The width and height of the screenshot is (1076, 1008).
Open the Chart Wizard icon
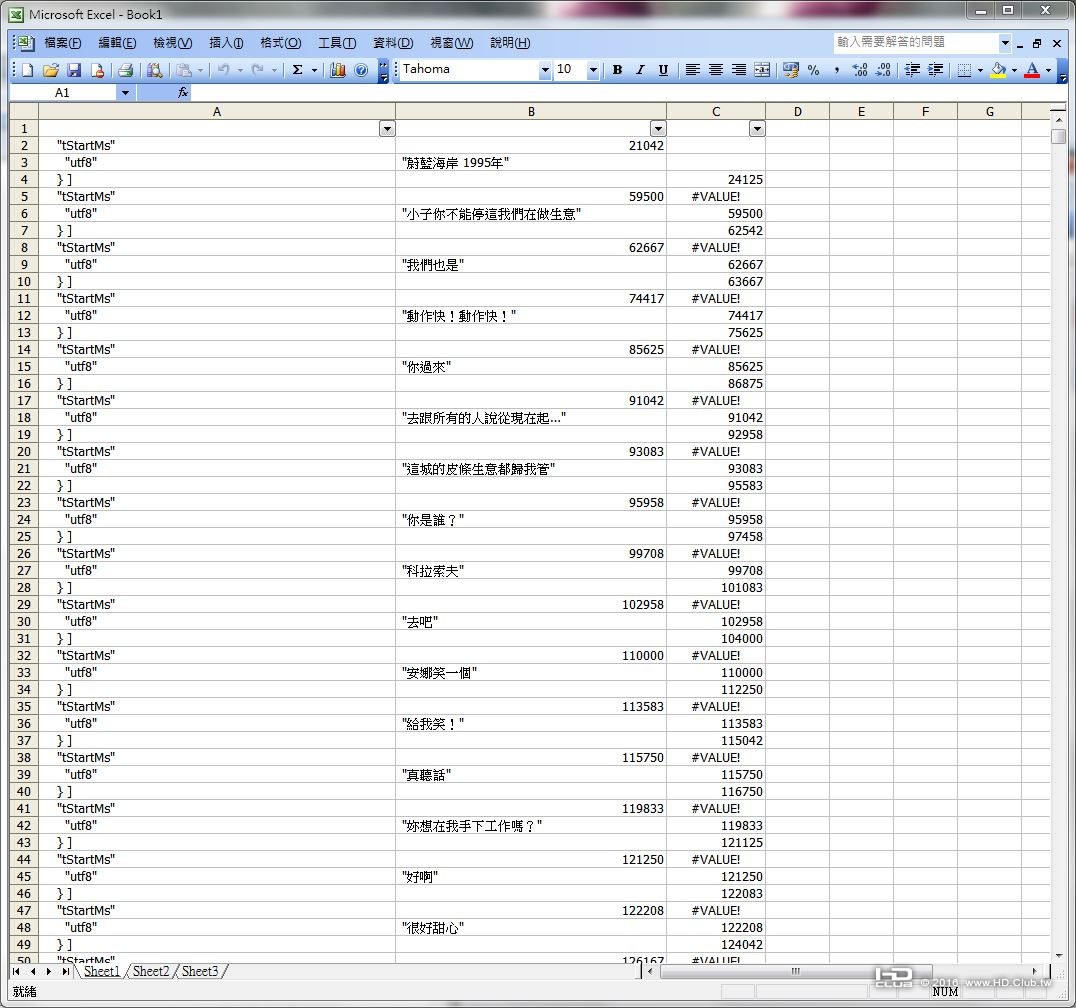point(338,70)
